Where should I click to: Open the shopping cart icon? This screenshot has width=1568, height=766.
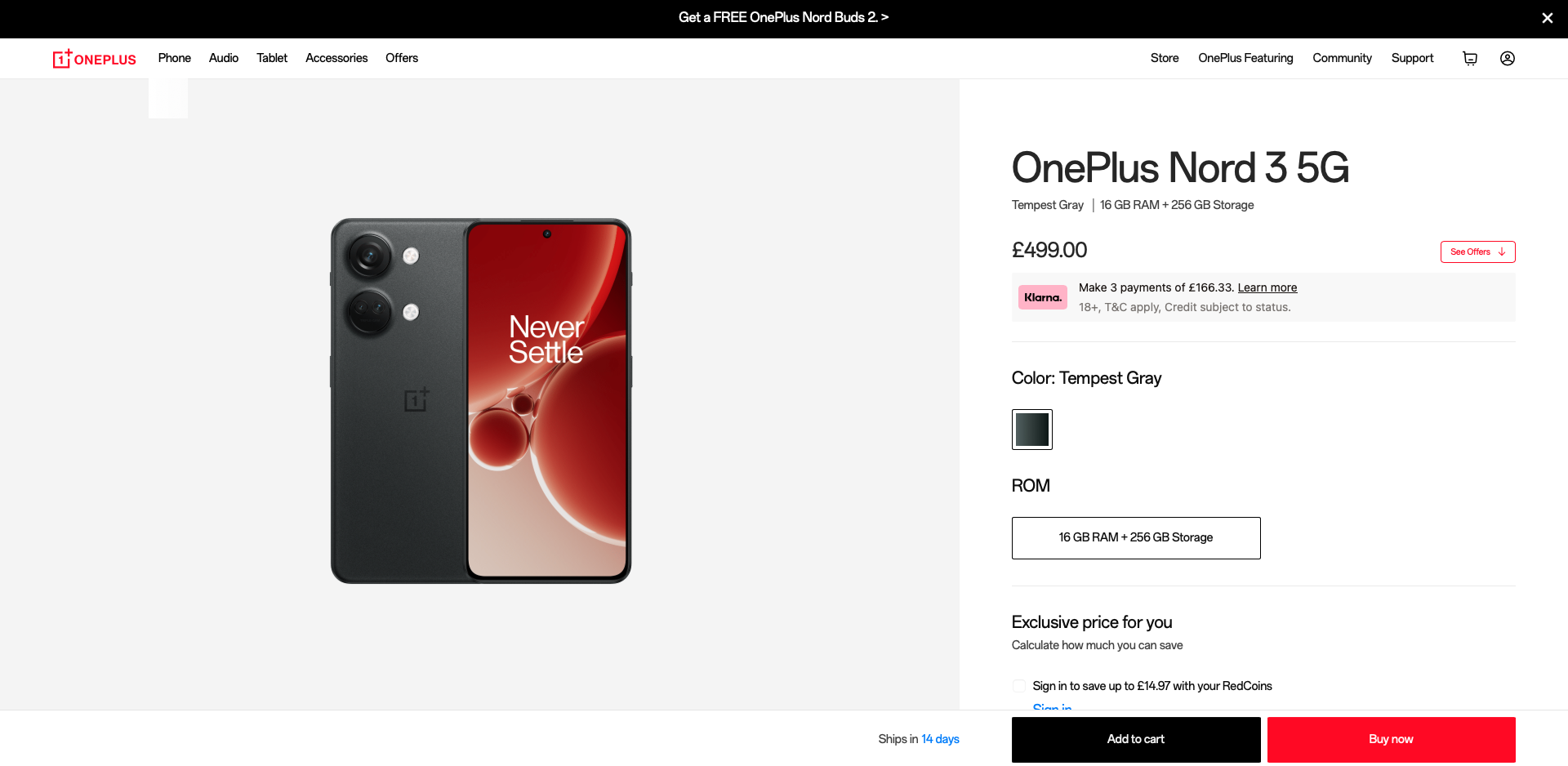click(x=1470, y=58)
